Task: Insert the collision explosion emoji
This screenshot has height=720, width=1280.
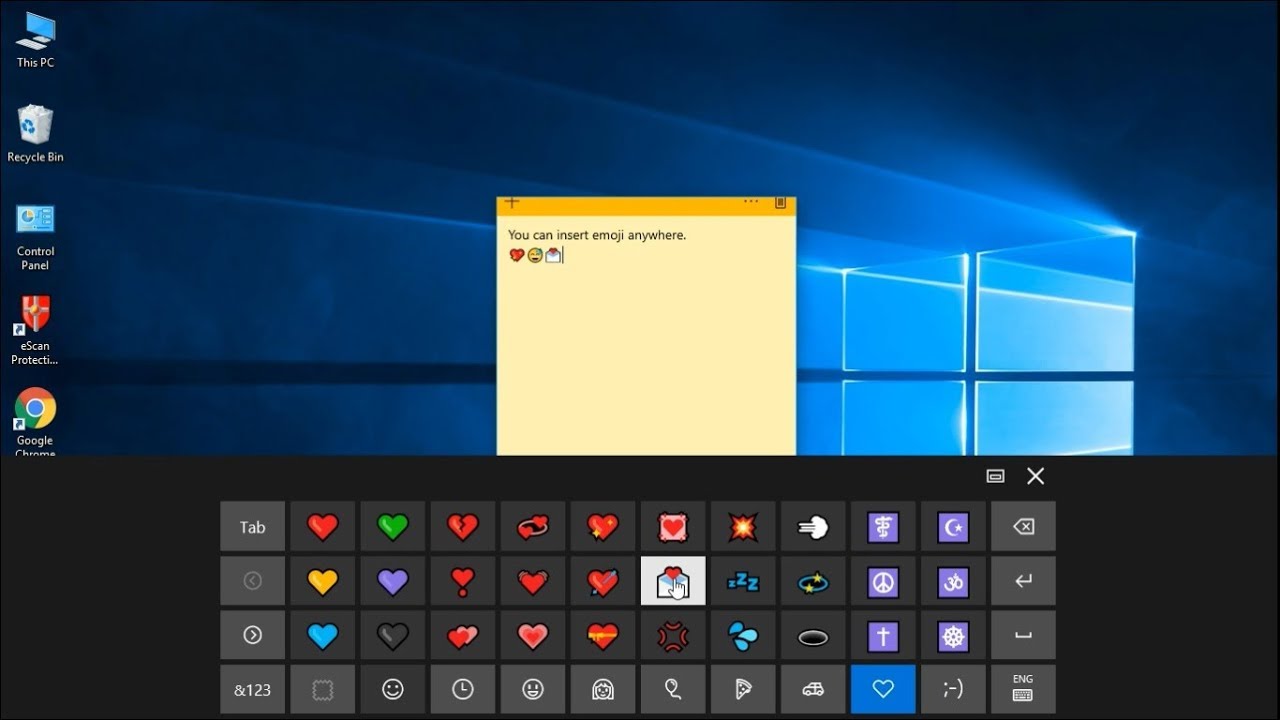Action: [742, 527]
